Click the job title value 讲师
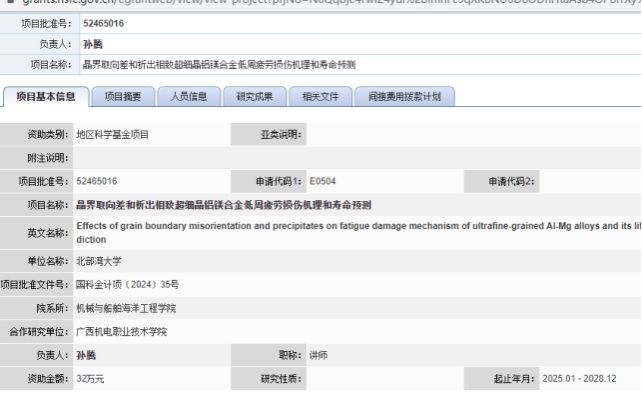The height and width of the screenshot is (415, 642). pos(318,355)
